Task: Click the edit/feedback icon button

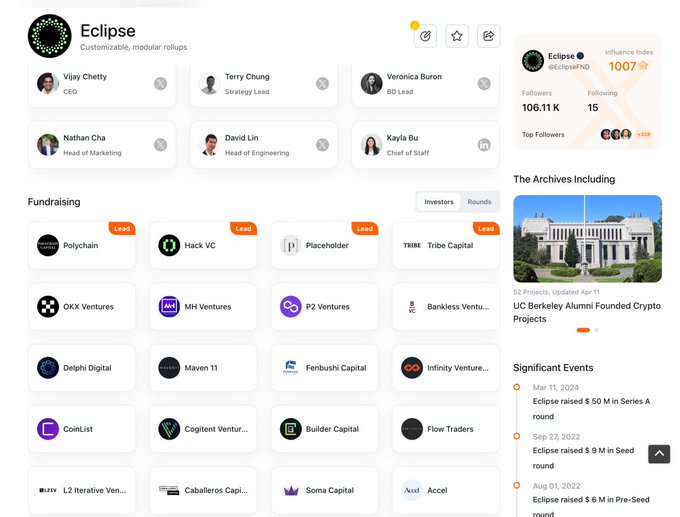Action: pos(425,36)
